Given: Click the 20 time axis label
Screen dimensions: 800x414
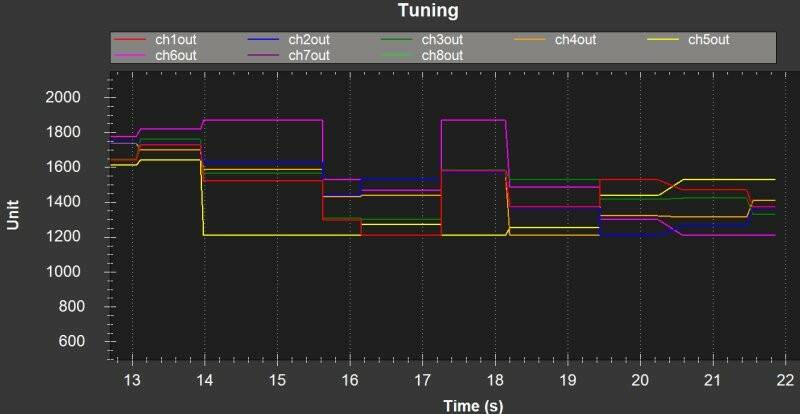Looking at the screenshot, I should click(640, 380).
